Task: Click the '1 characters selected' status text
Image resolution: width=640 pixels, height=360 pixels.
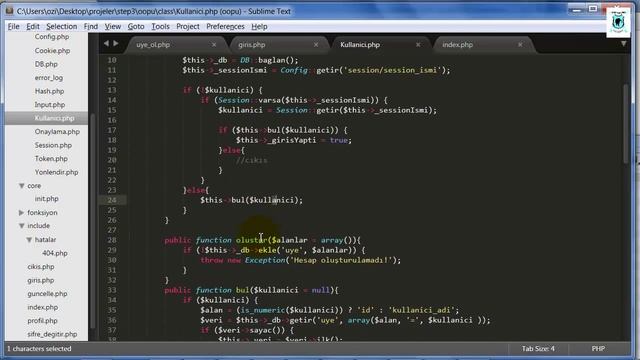Action: click(39, 349)
